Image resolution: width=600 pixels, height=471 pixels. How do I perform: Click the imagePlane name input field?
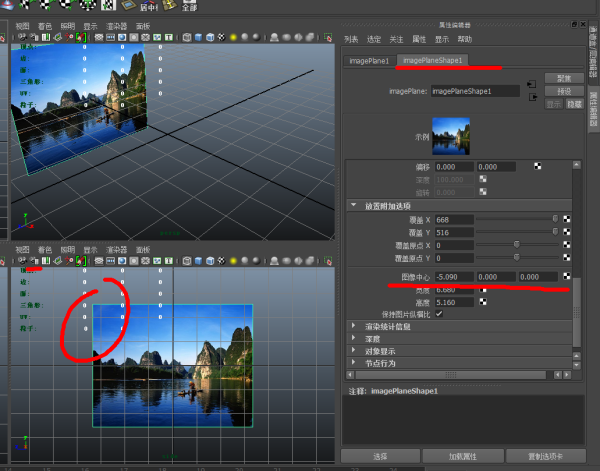click(x=475, y=90)
